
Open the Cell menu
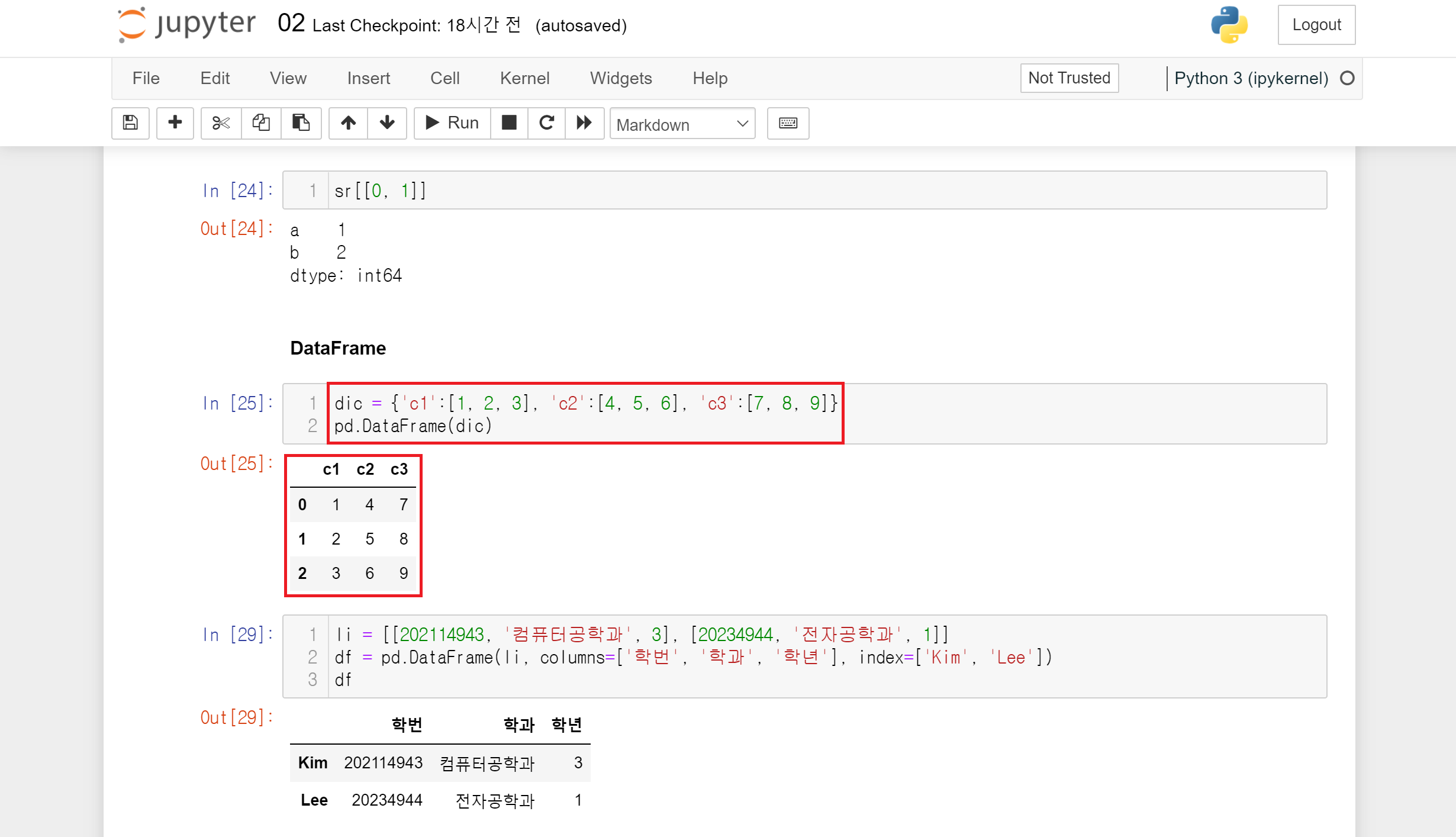pos(444,78)
